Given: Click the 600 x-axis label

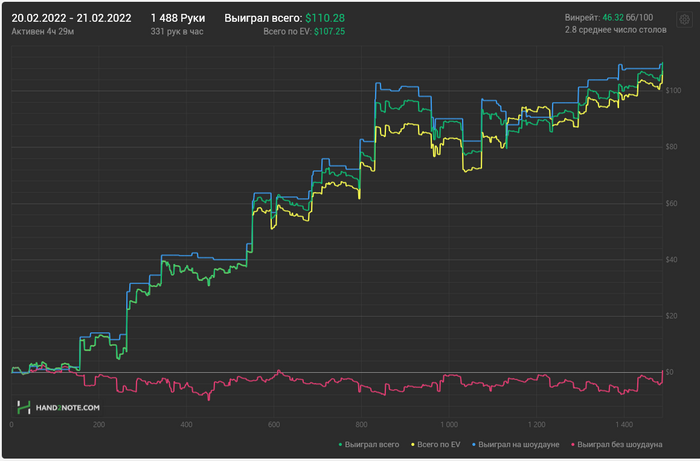Looking at the screenshot, I should (x=274, y=425).
